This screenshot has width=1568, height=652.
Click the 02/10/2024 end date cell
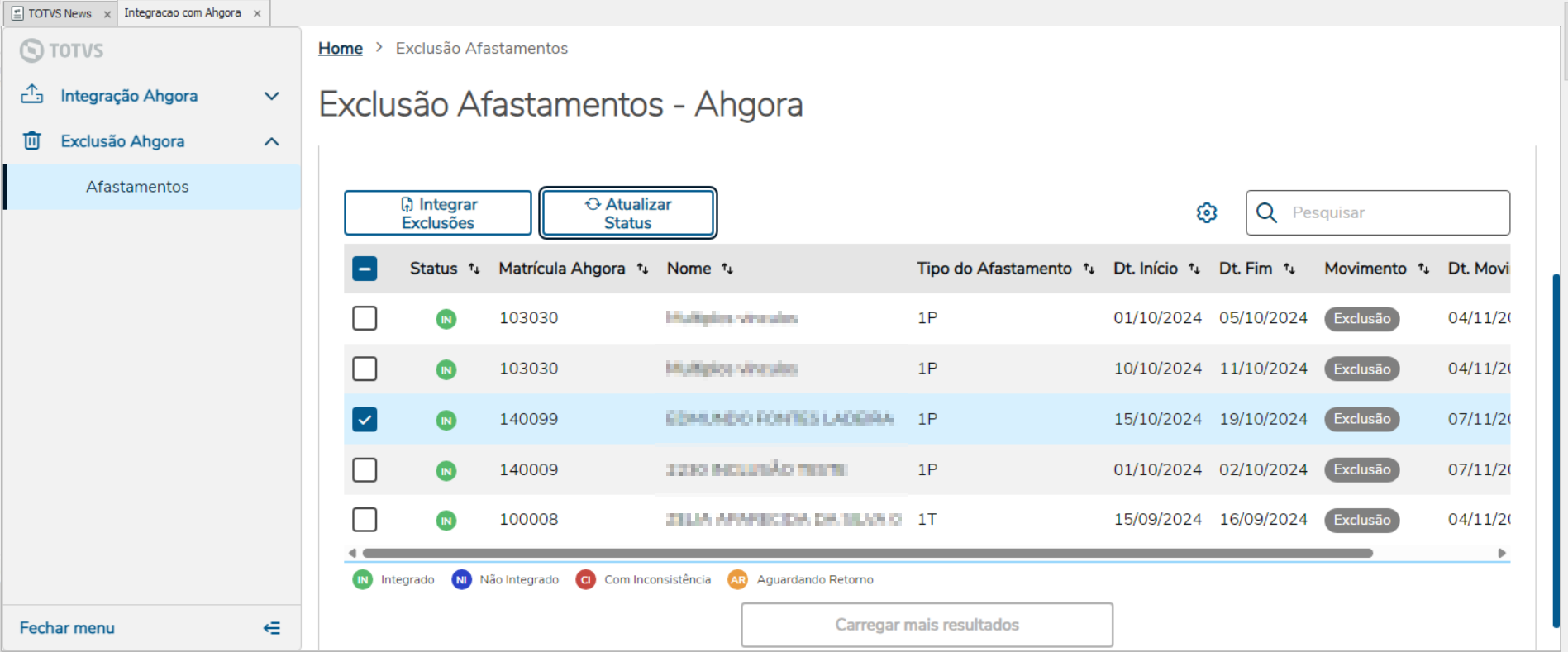(1264, 470)
